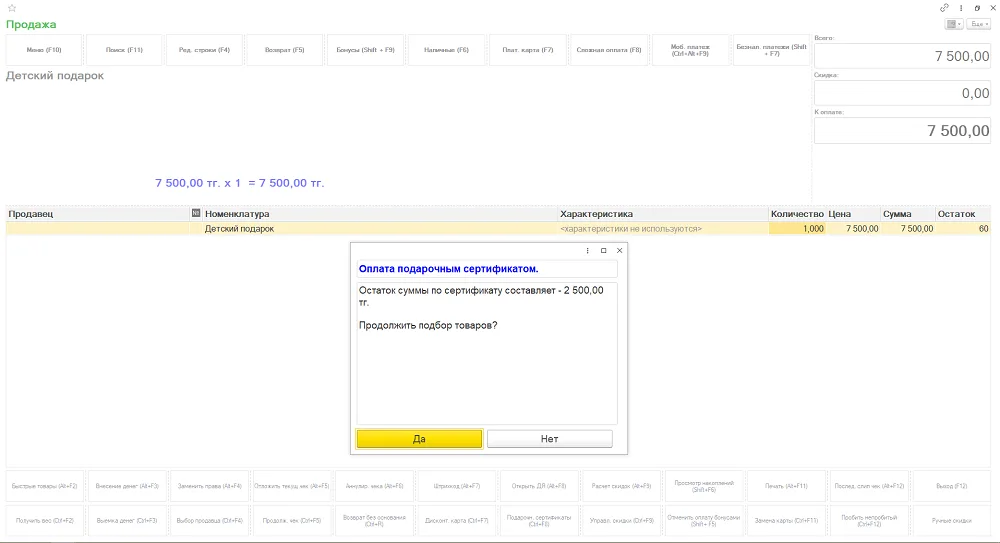Viewport: 1000px width, 543px height.
Task: Click Бонусы (Shift + F9)
Action: (x=365, y=50)
